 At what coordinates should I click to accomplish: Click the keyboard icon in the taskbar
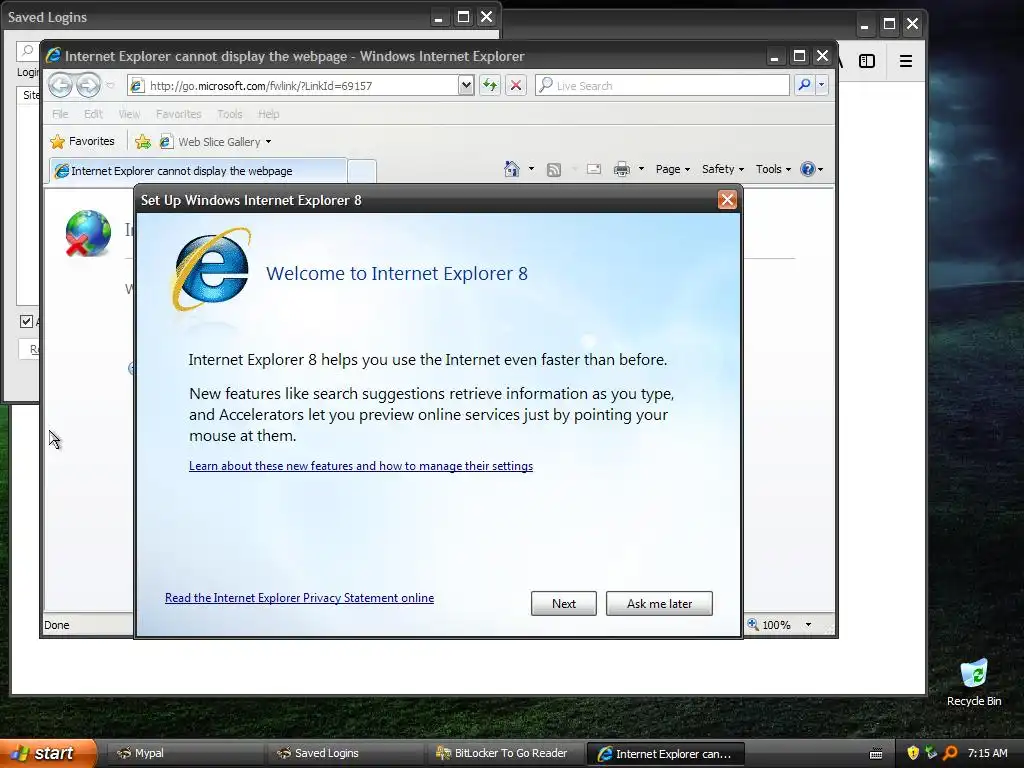tap(876, 754)
